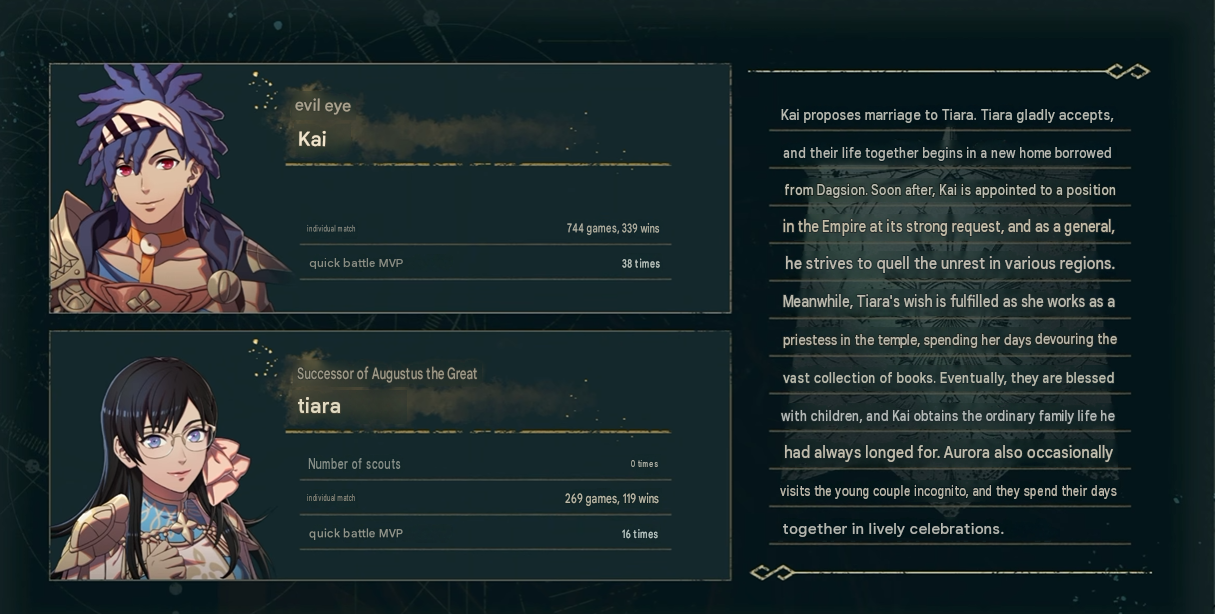Click Tiara's individual match stat row

click(485, 498)
